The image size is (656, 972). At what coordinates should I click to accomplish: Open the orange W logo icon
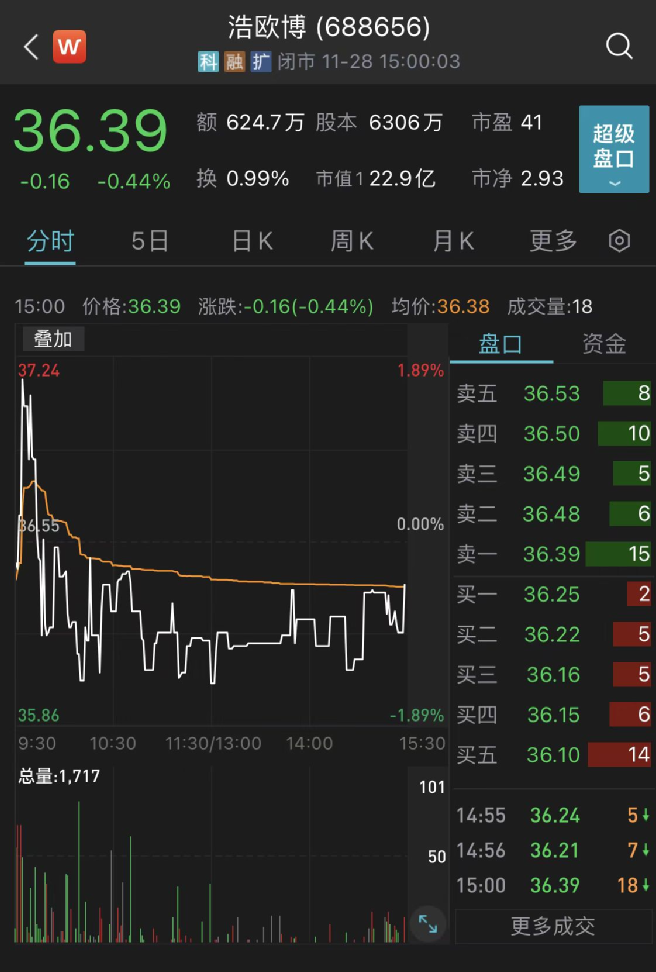point(70,46)
